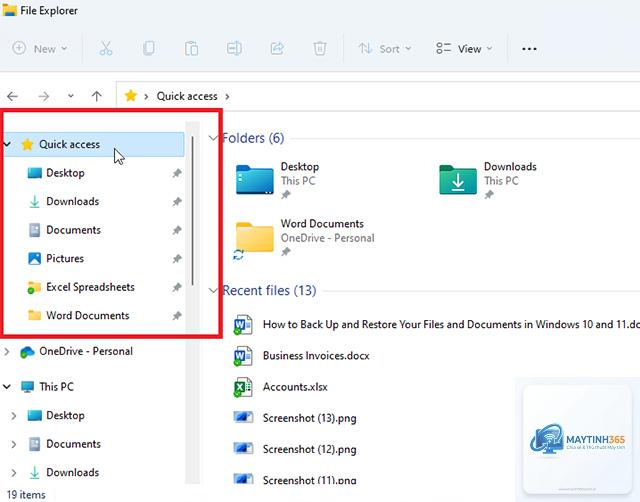The height and width of the screenshot is (502, 640).
Task: Open the Sort dropdown menu
Action: pos(384,49)
